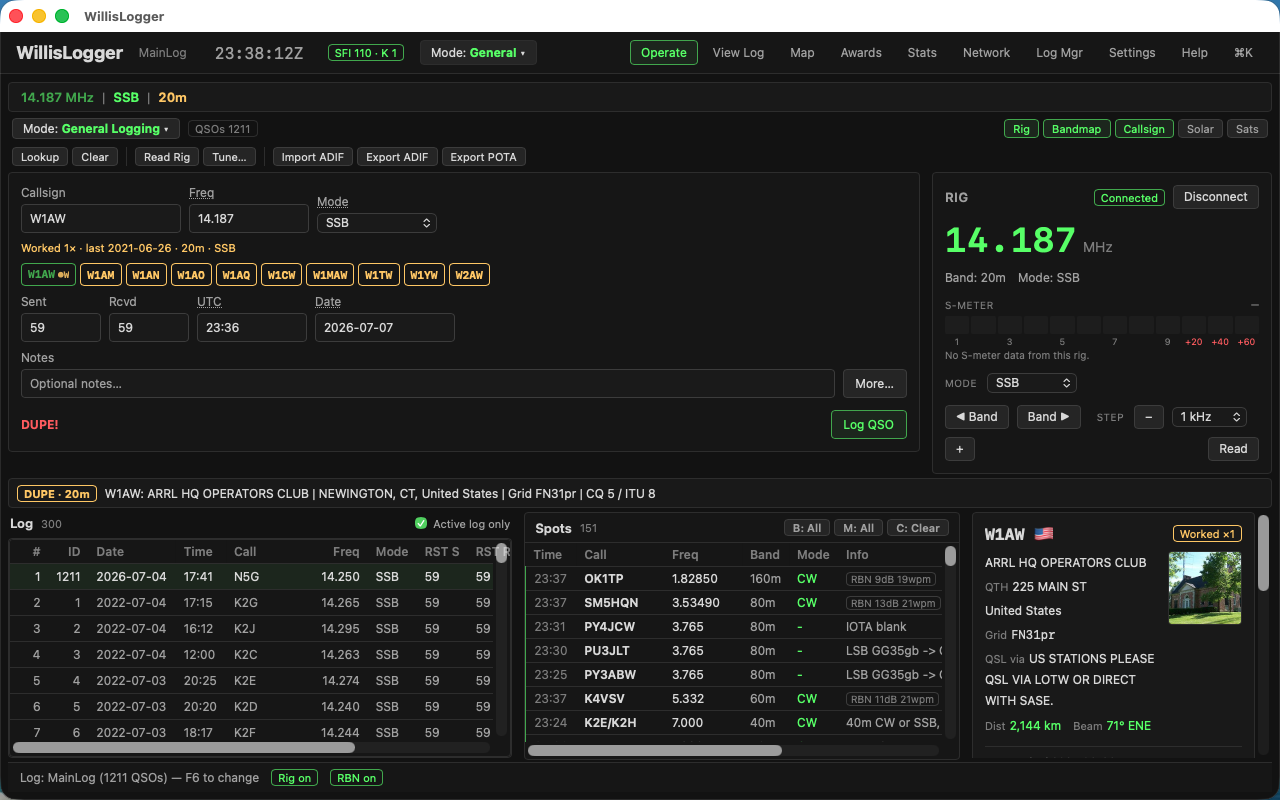Open the Help tab
Image resolution: width=1280 pixels, height=800 pixels.
(1194, 53)
